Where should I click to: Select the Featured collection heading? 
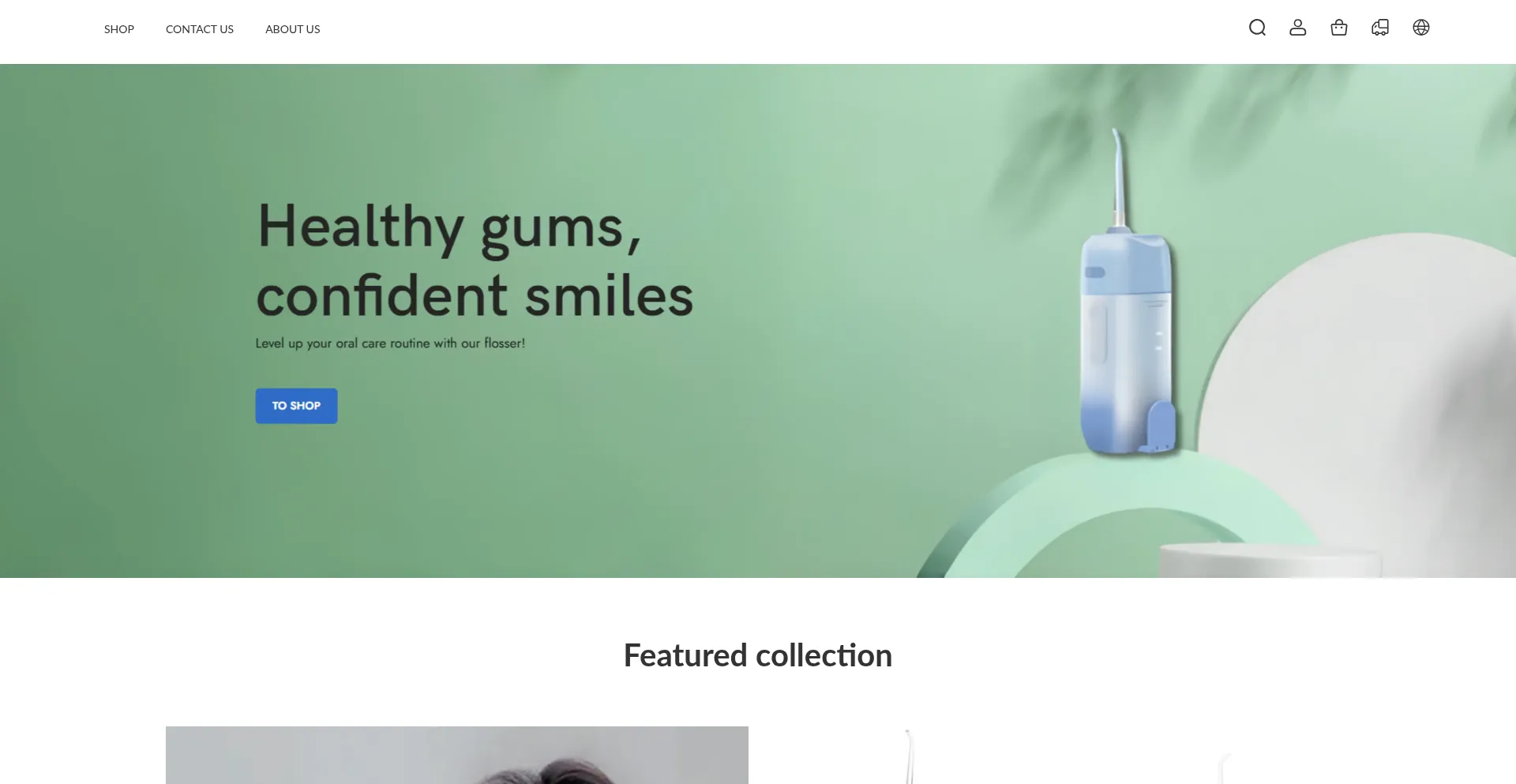[758, 655]
